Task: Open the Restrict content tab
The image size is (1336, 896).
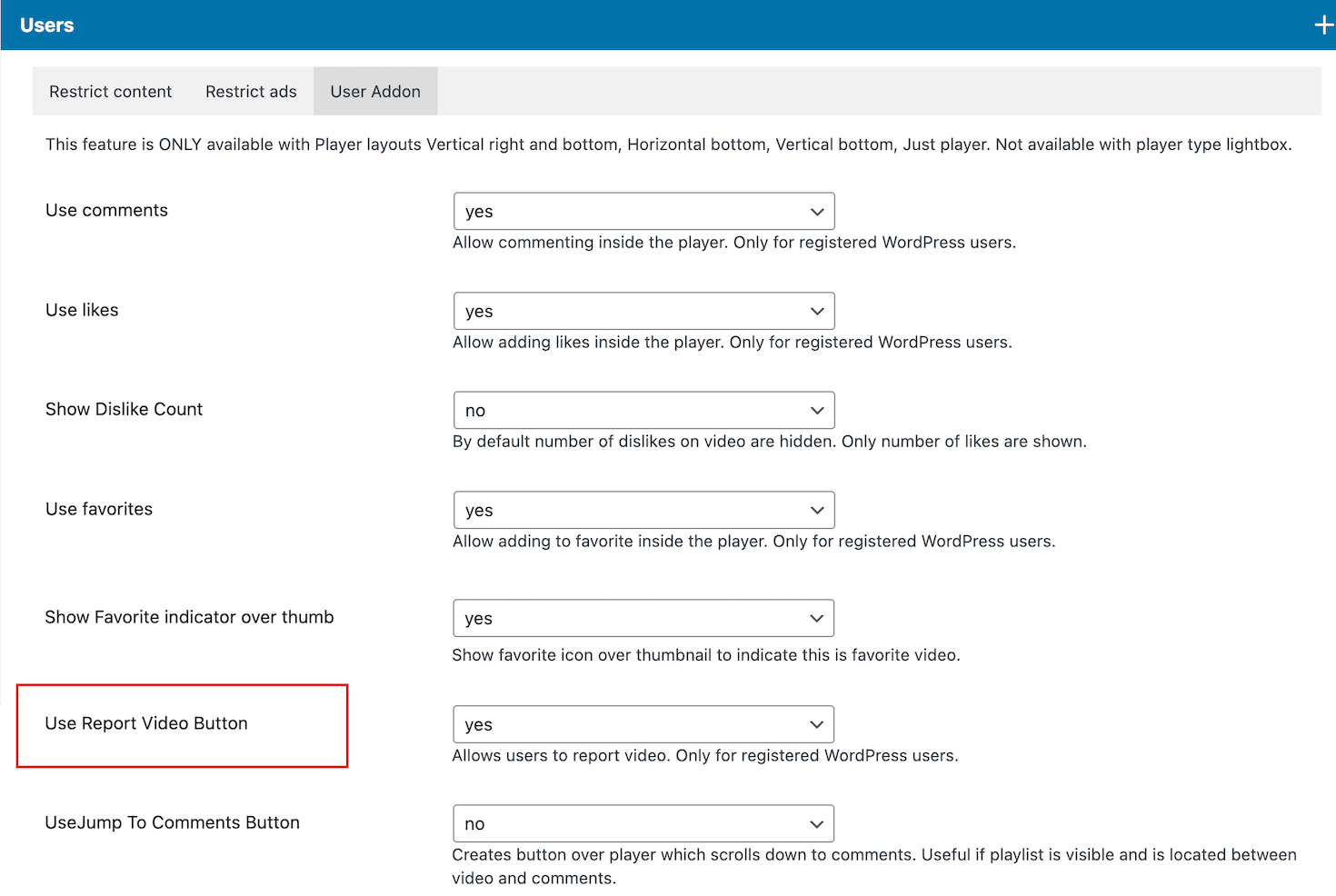Action: 110,92
